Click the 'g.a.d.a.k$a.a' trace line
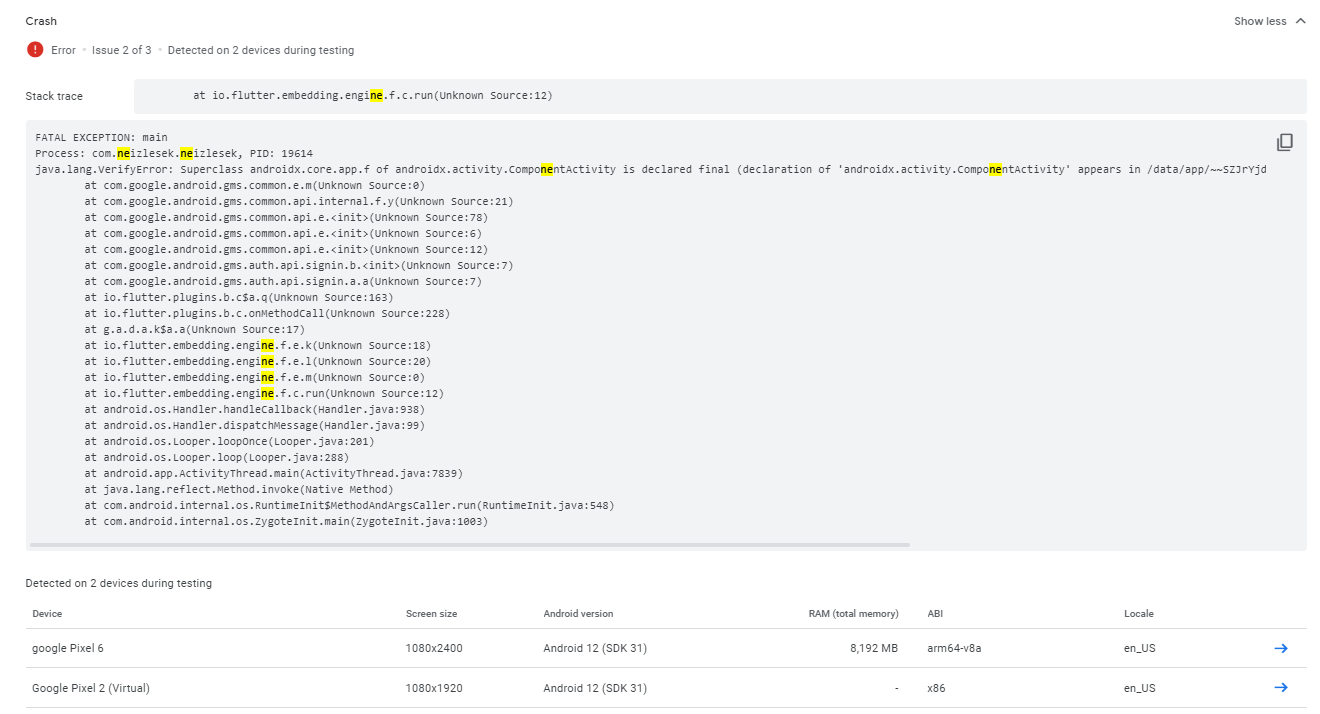 194,329
